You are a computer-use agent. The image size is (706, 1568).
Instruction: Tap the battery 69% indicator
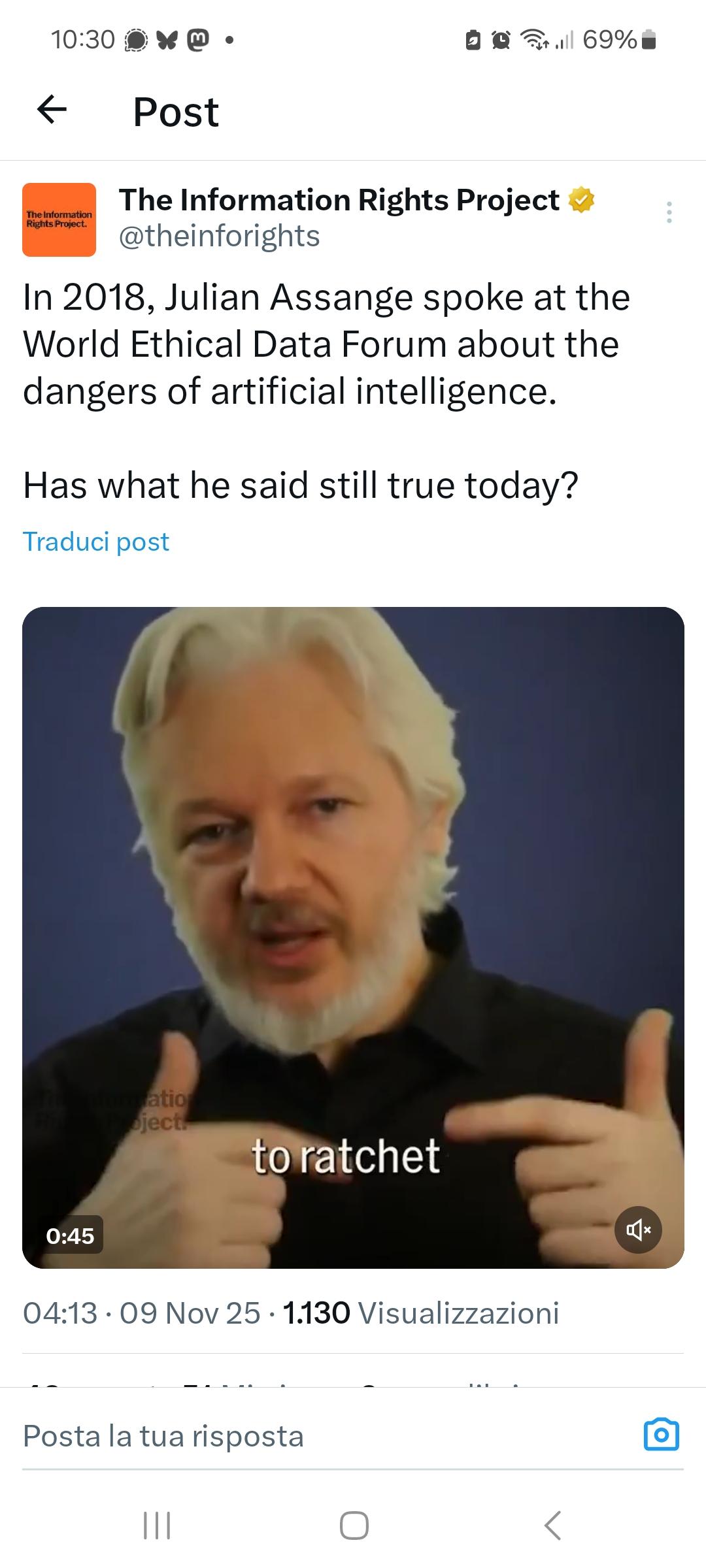click(618, 40)
